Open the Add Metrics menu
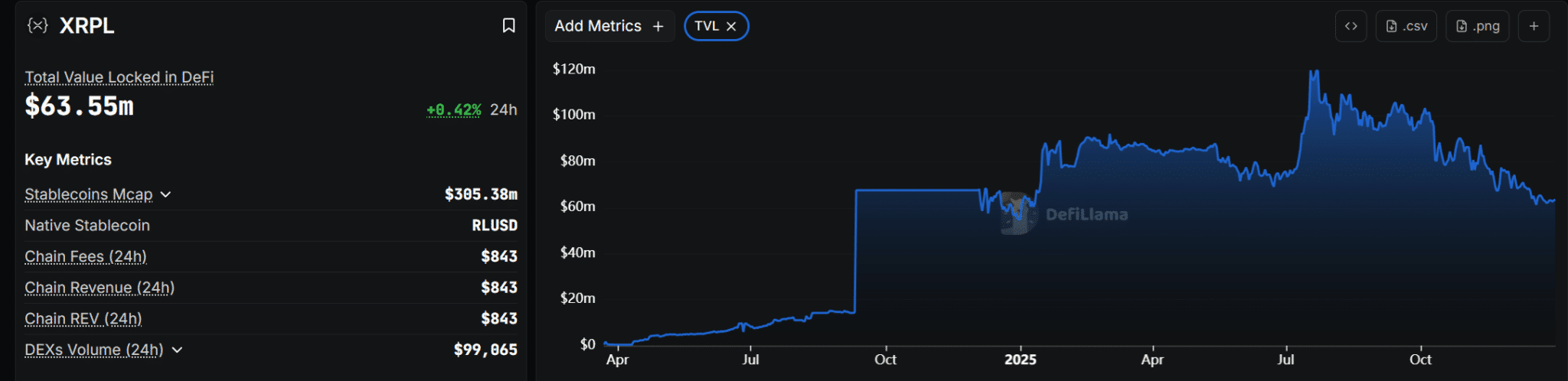The width and height of the screenshot is (1568, 381). point(609,26)
